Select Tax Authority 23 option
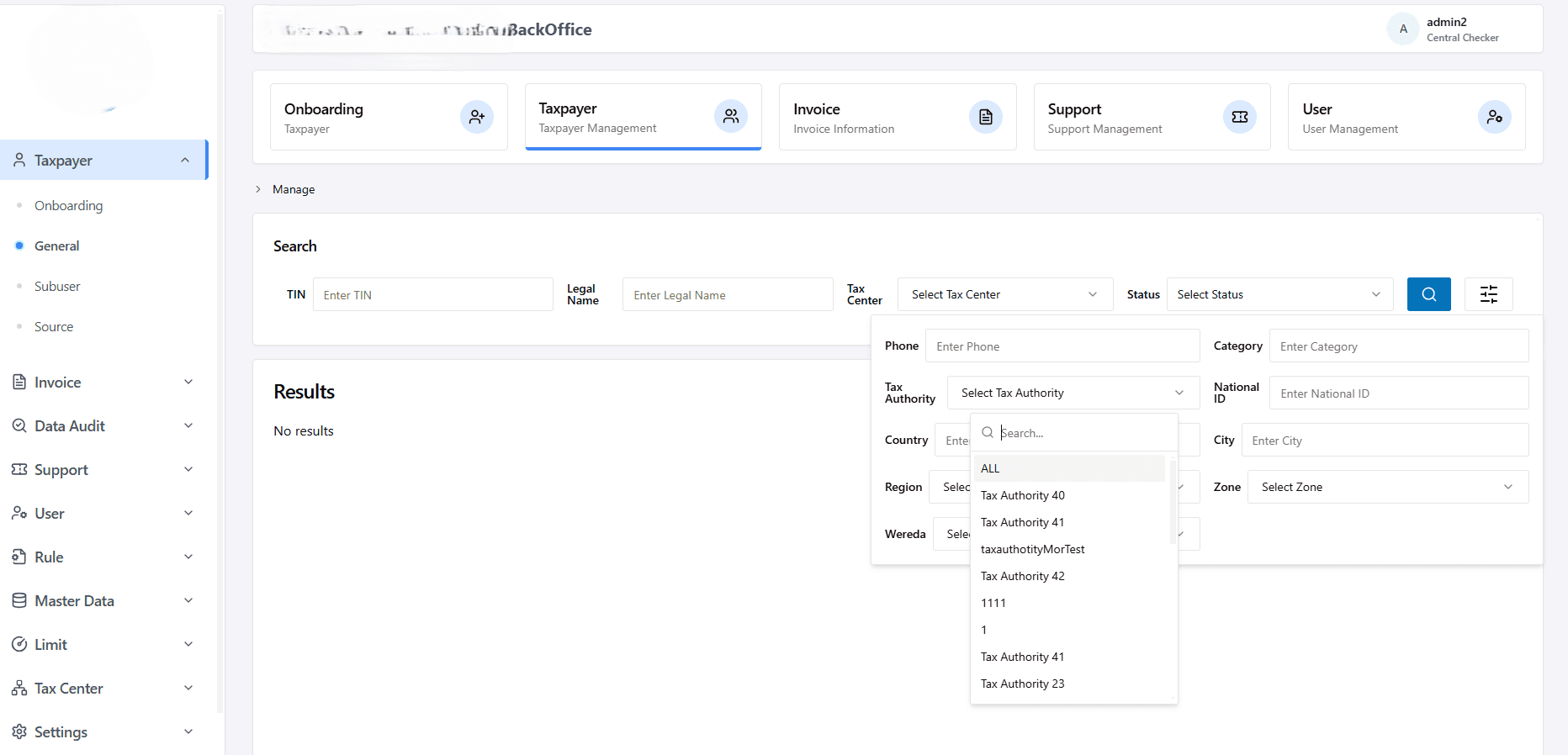Image resolution: width=1568 pixels, height=755 pixels. (1069, 684)
